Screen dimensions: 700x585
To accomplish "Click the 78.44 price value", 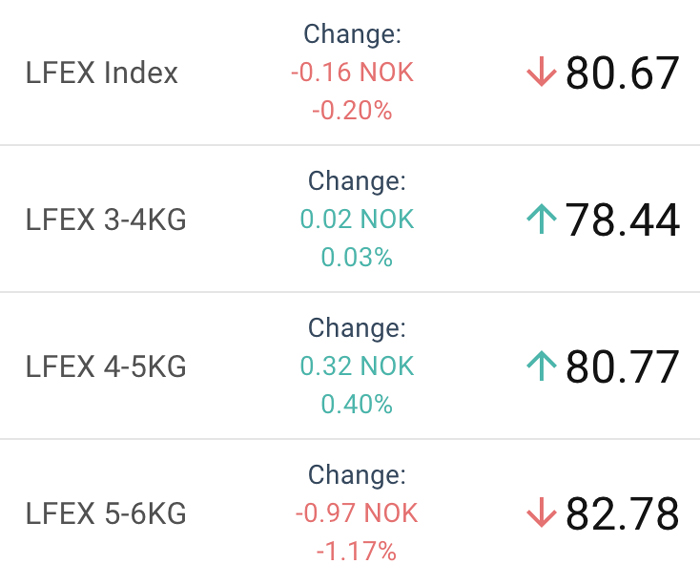I will pyautogui.click(x=622, y=219).
